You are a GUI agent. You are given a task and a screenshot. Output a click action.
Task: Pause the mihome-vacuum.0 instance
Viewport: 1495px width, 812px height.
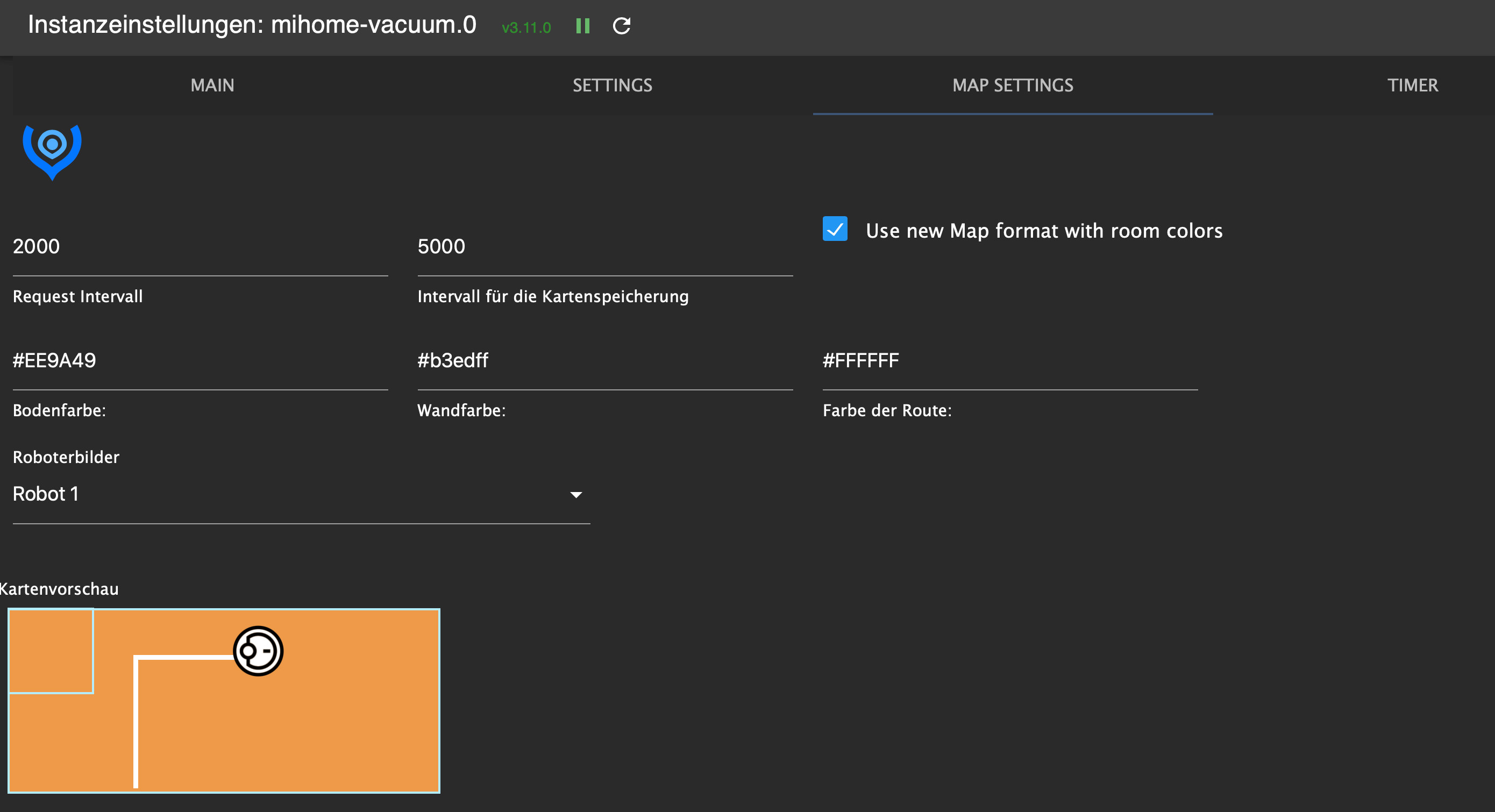[583, 26]
